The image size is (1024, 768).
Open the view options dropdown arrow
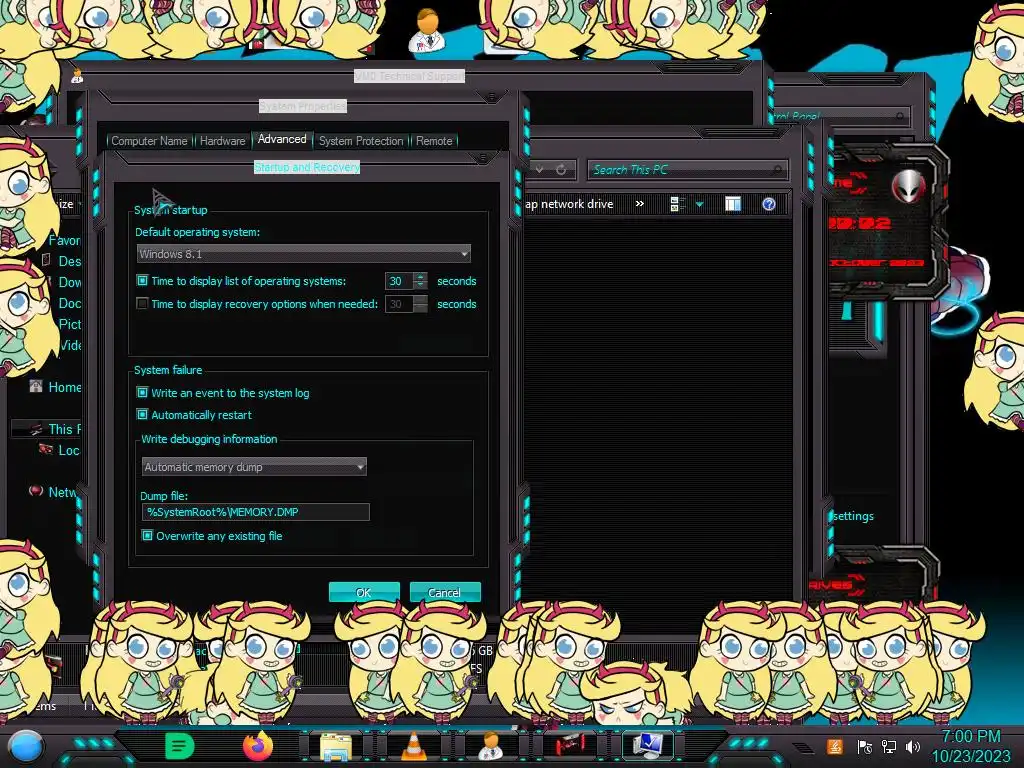699,204
